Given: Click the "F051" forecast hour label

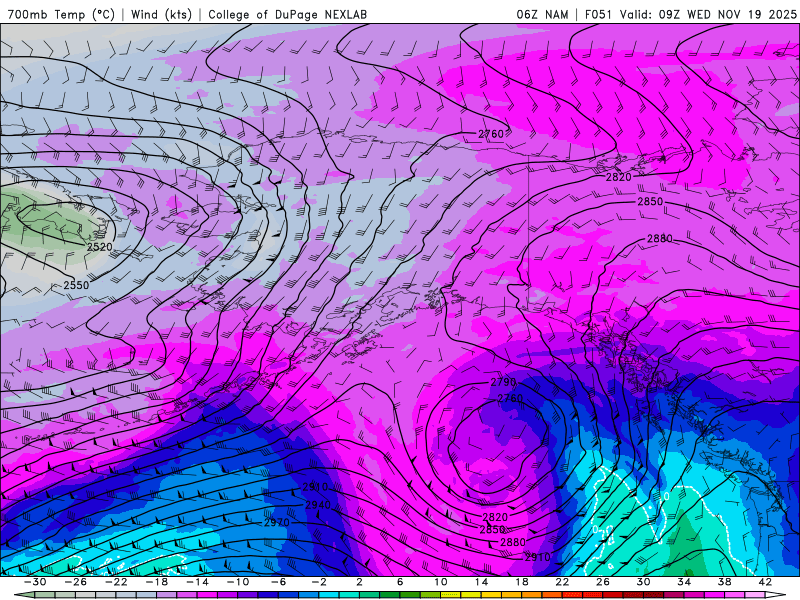Looking at the screenshot, I should 598,14.
